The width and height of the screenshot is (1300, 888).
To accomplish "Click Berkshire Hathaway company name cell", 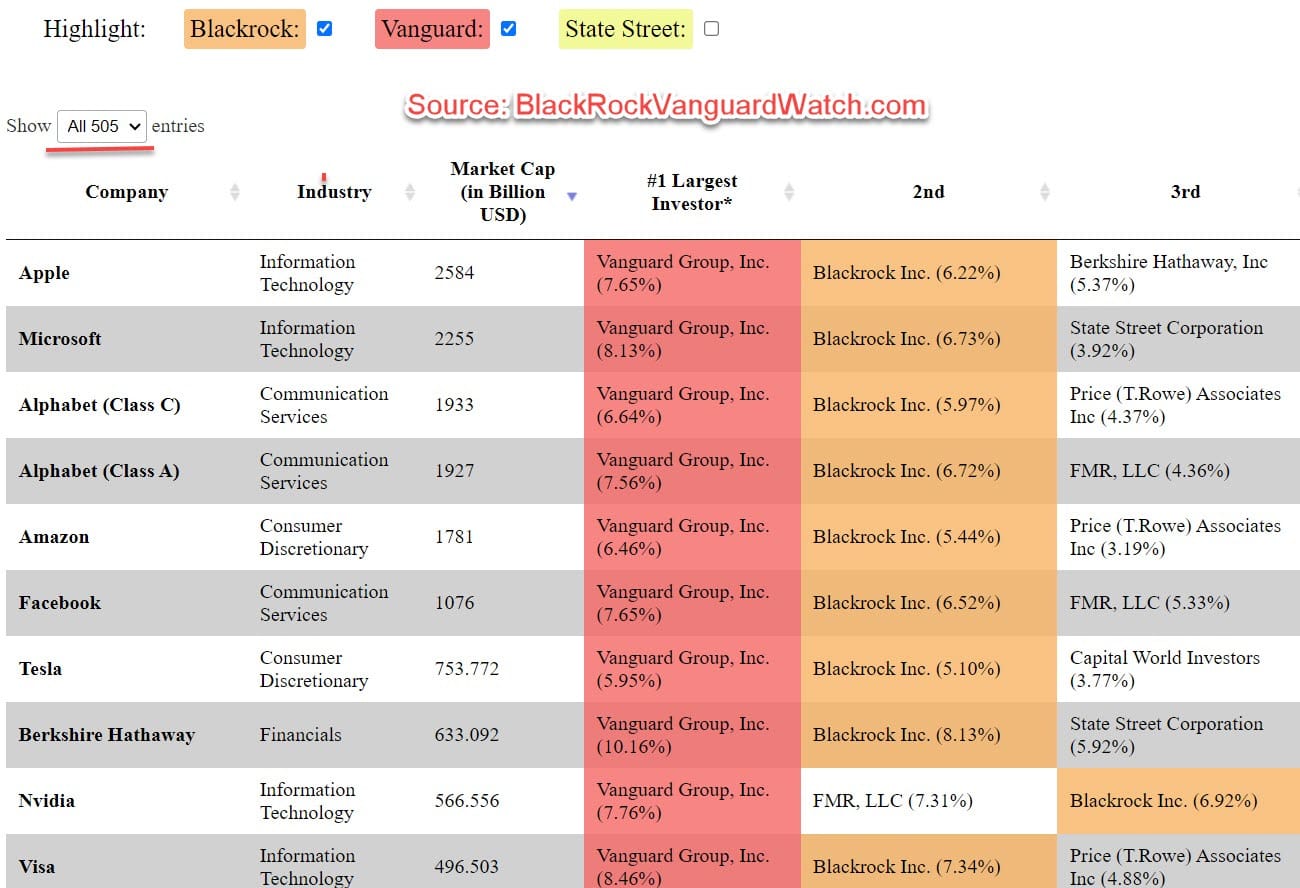I will click(x=107, y=735).
